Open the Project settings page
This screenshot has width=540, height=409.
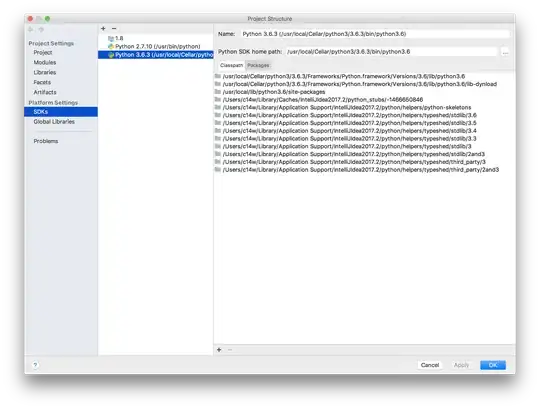pyautogui.click(x=43, y=53)
